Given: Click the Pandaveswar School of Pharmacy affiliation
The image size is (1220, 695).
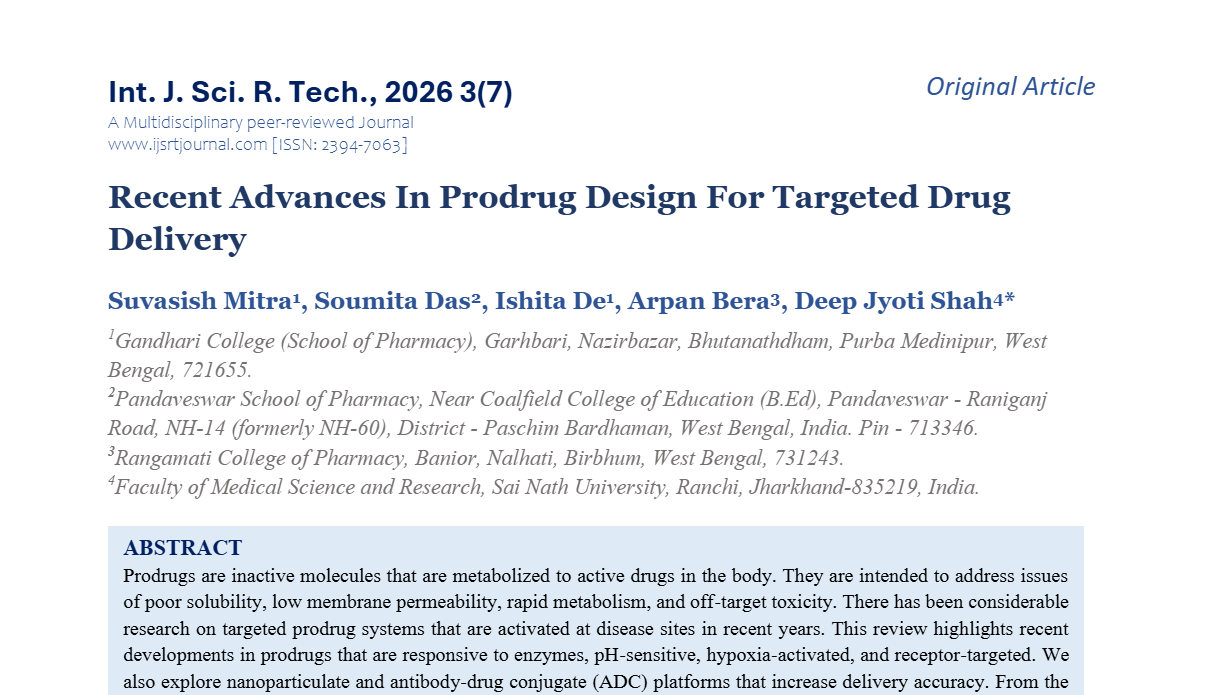Looking at the screenshot, I should coord(578,399).
